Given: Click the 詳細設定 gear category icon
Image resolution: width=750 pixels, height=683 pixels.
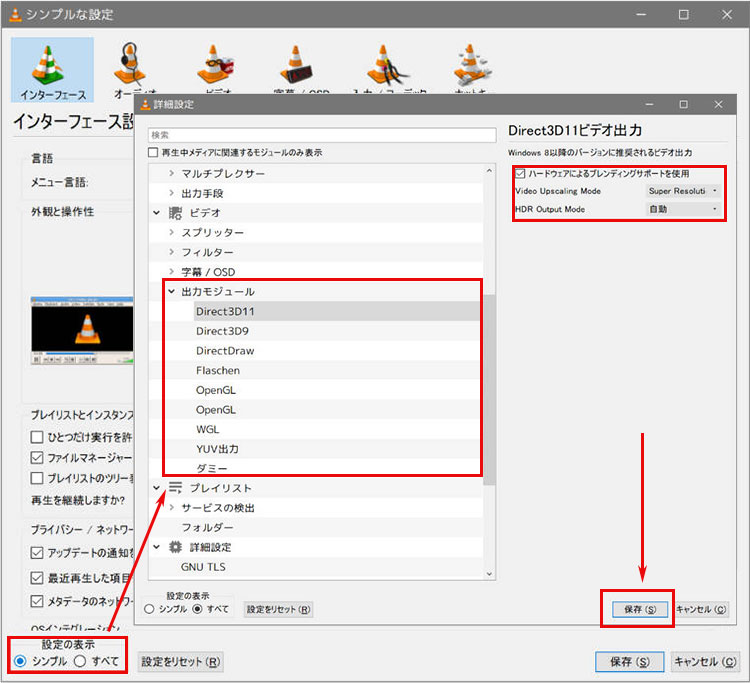Looking at the screenshot, I should click(x=175, y=547).
